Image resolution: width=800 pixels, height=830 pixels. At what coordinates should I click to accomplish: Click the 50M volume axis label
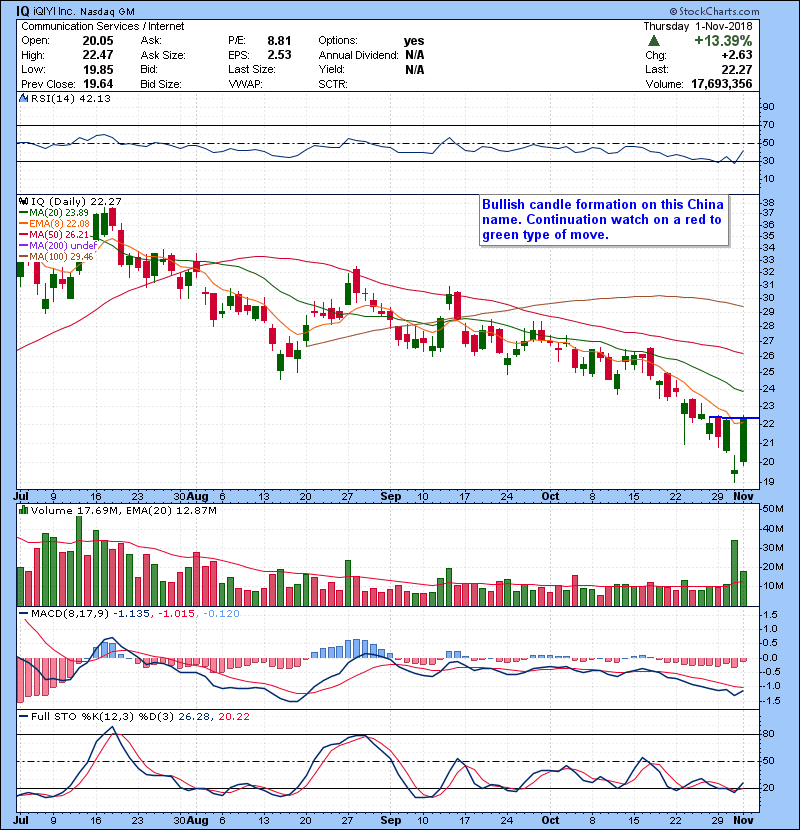pos(772,509)
